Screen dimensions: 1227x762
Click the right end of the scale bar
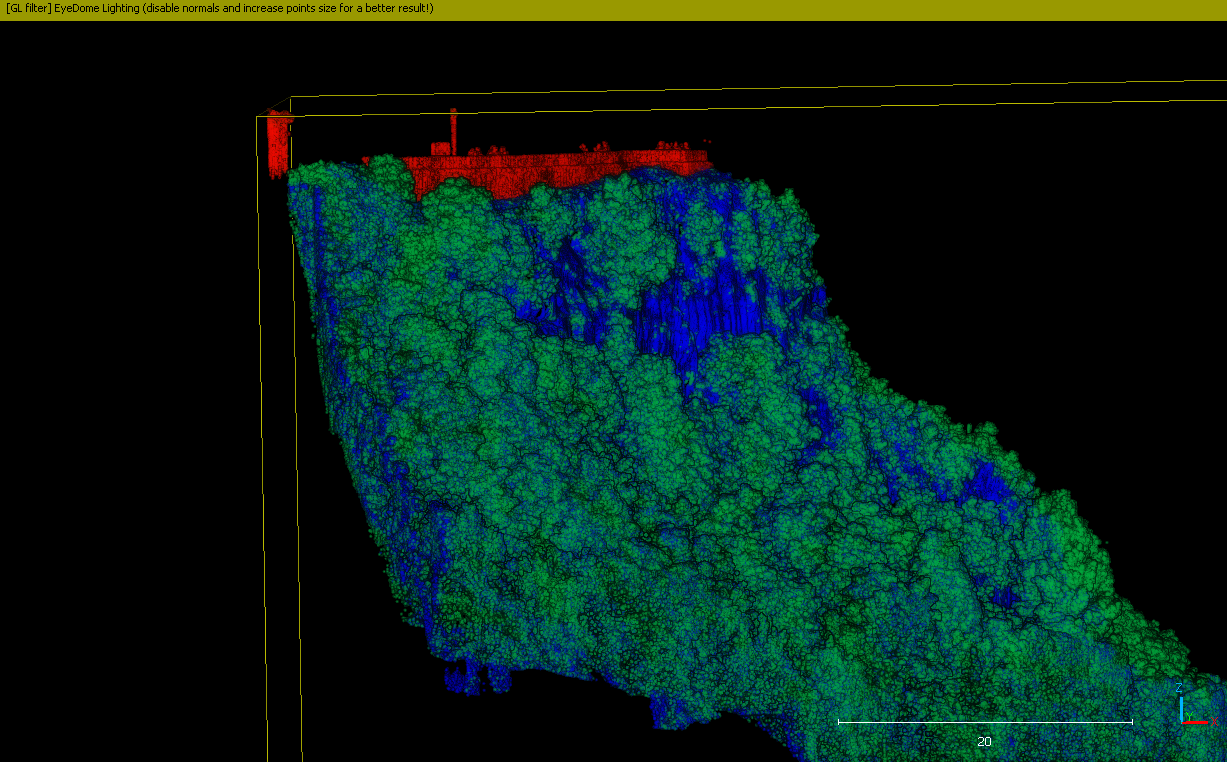1131,719
